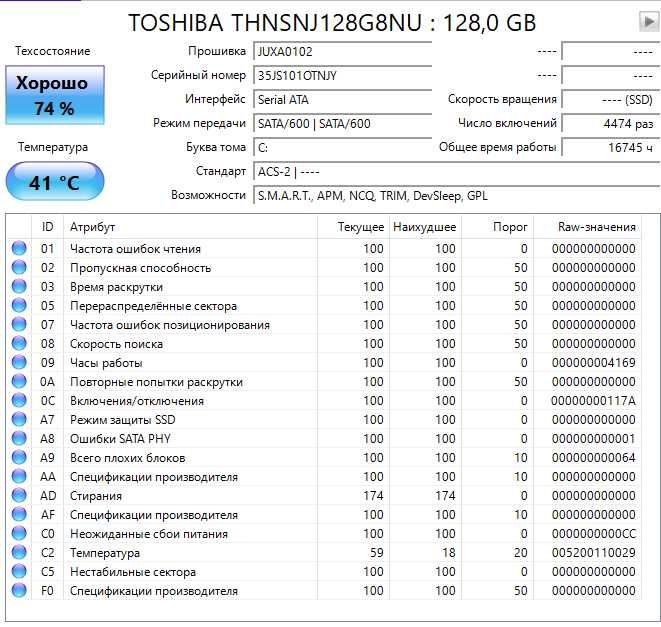Screen dimensions: 661x627
Task: Click current value 59 in Температура row
Action: [x=377, y=553]
